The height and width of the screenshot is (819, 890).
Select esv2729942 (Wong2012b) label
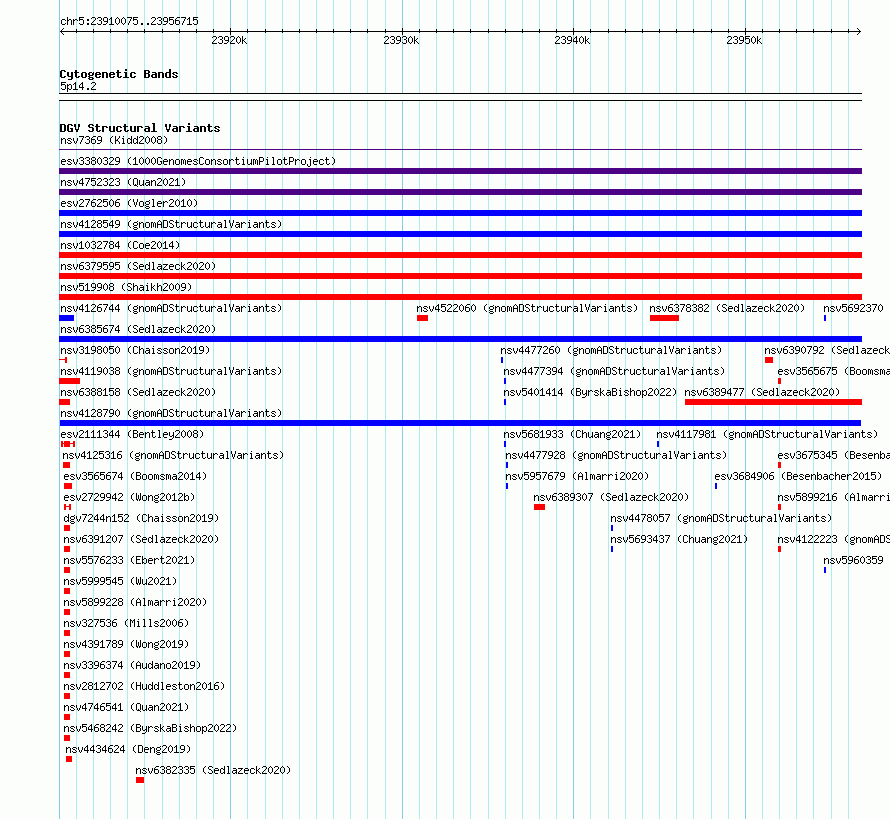click(129, 497)
